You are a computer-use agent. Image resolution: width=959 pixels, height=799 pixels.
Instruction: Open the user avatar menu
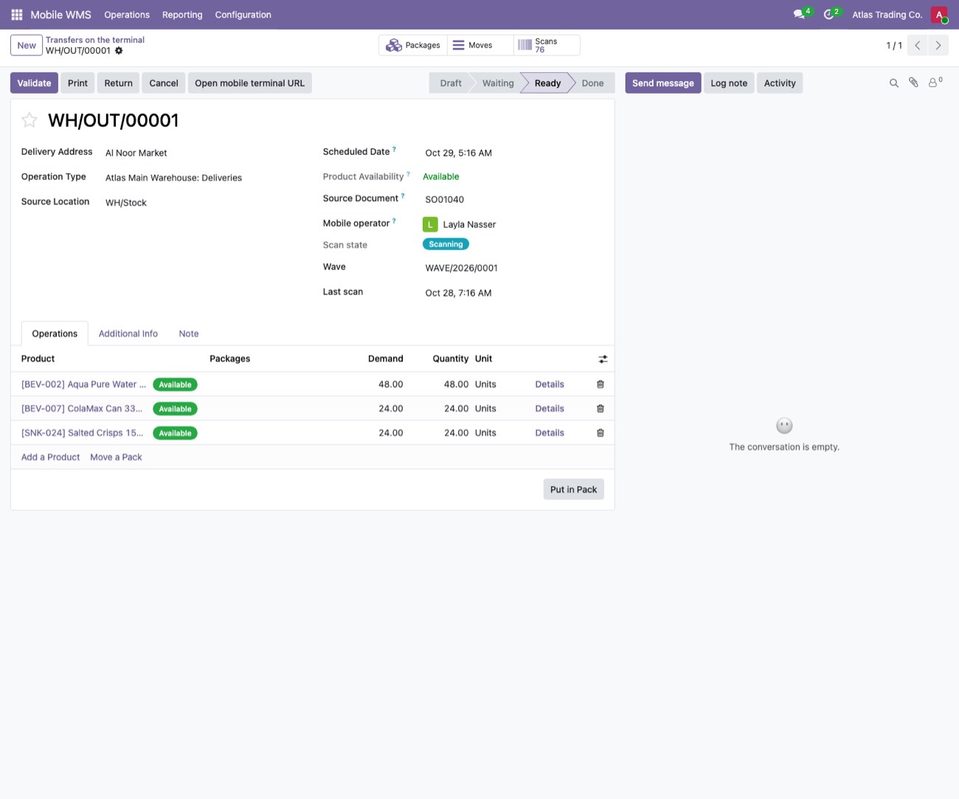tap(939, 14)
